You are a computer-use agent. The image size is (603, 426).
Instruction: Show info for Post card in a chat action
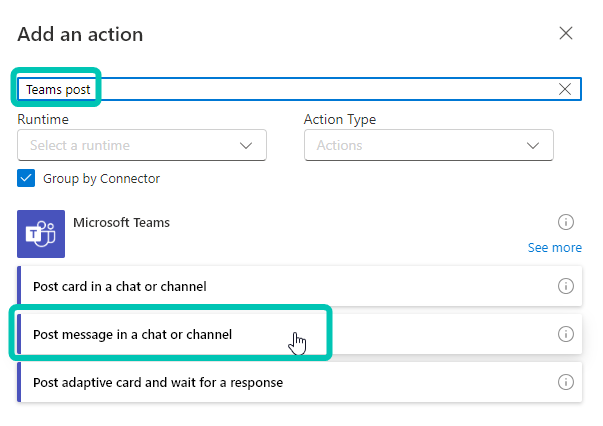[566, 286]
